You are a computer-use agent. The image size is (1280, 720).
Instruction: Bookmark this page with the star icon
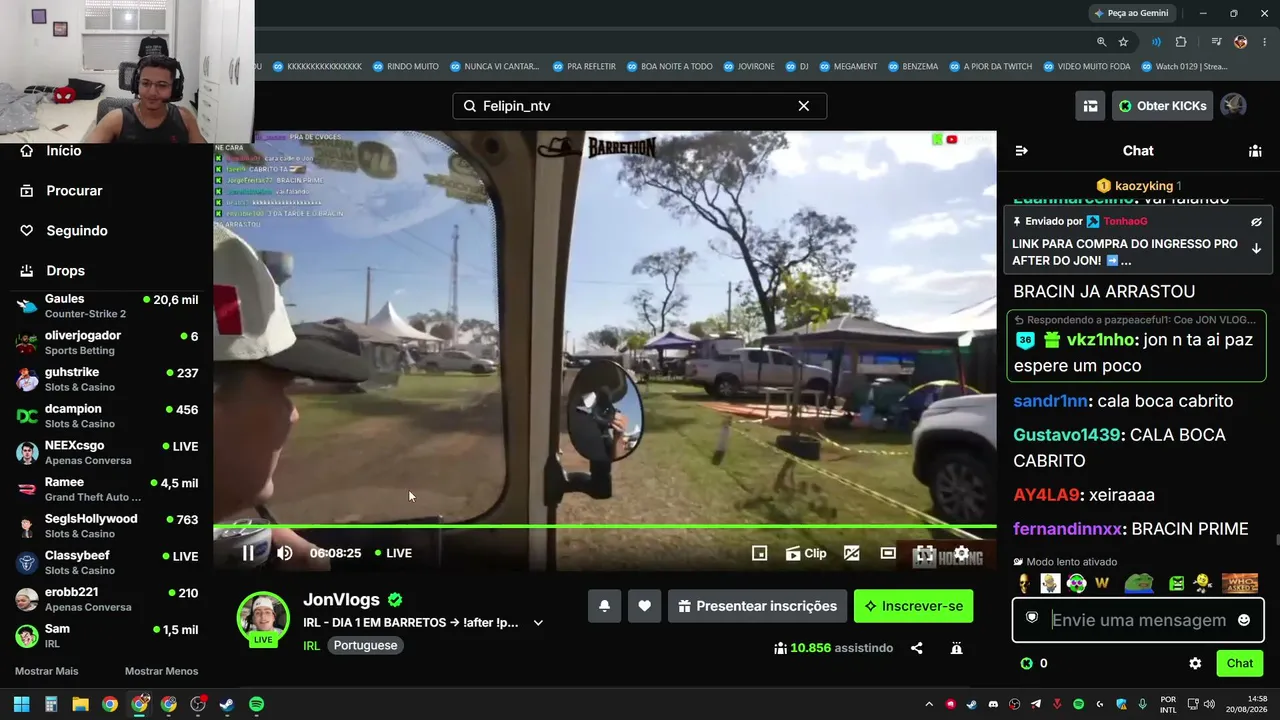click(x=1123, y=42)
